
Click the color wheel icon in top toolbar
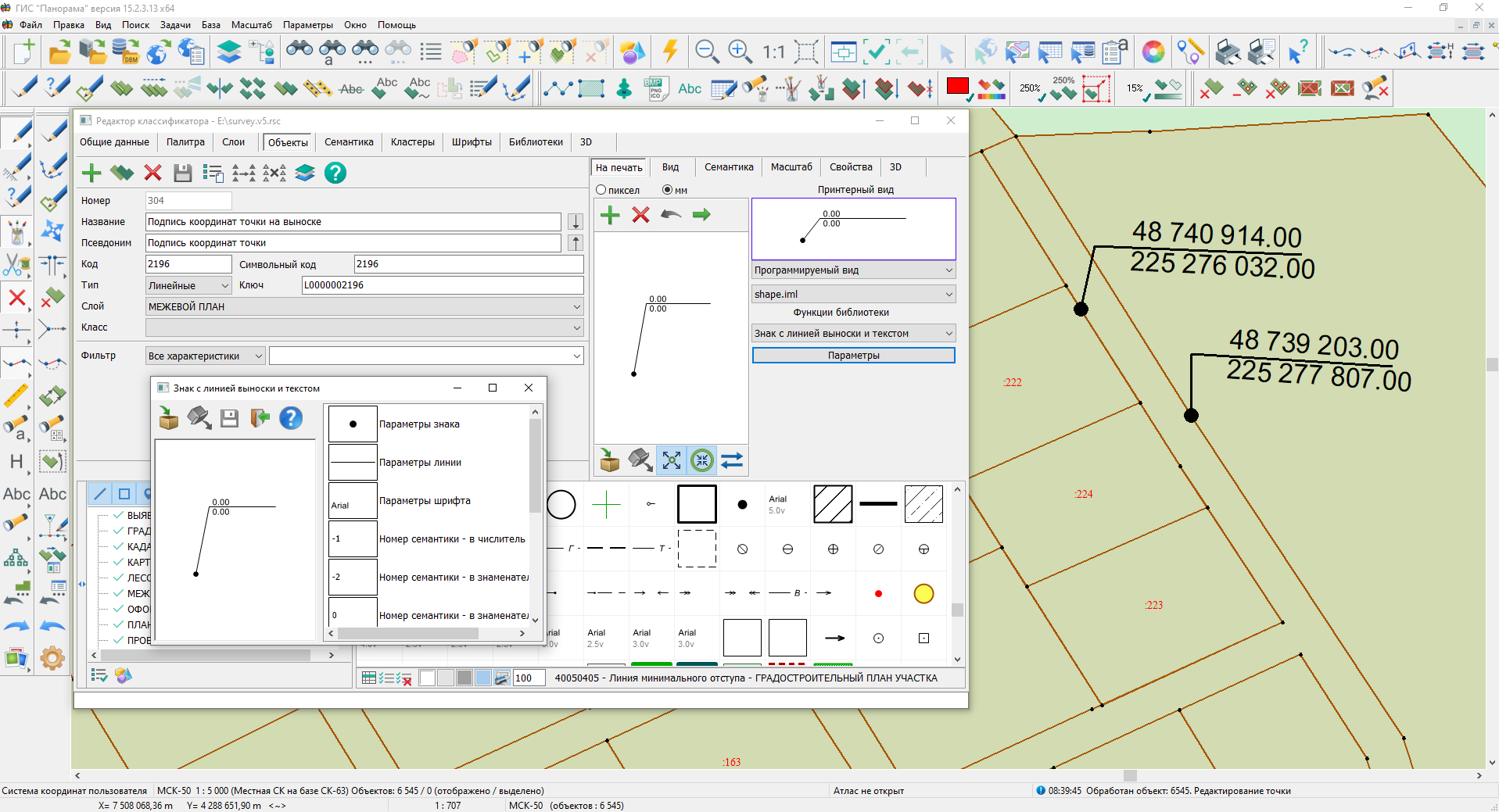coord(1153,52)
